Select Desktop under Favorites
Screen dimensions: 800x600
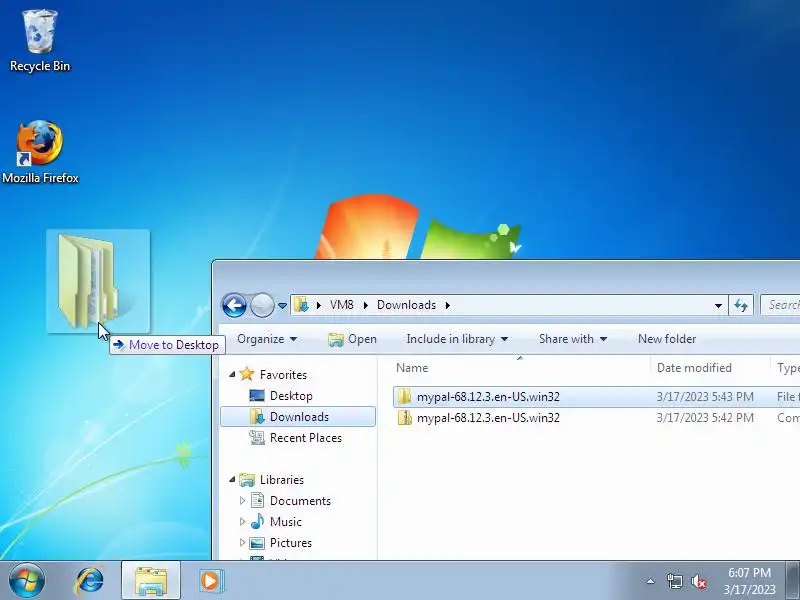tap(291, 395)
